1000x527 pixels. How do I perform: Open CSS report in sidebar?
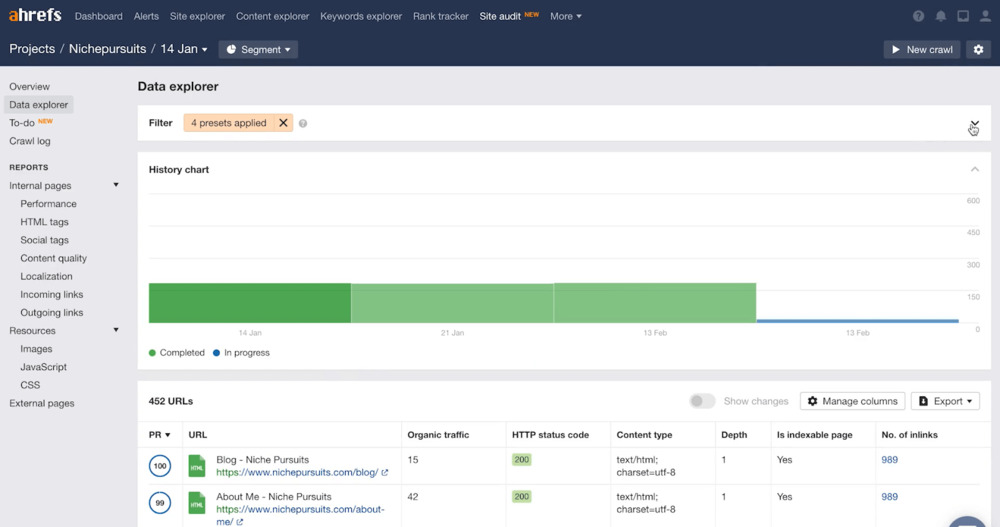click(30, 385)
